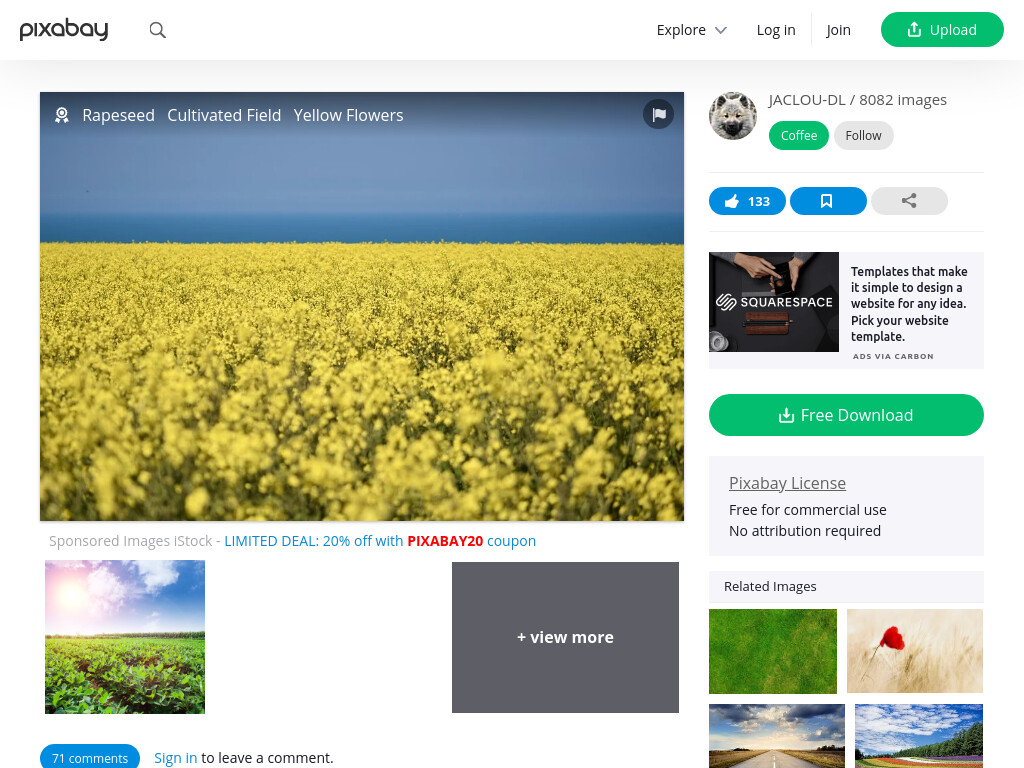1024x768 pixels.
Task: Like the image with thumbs-up 133
Action: (x=747, y=201)
